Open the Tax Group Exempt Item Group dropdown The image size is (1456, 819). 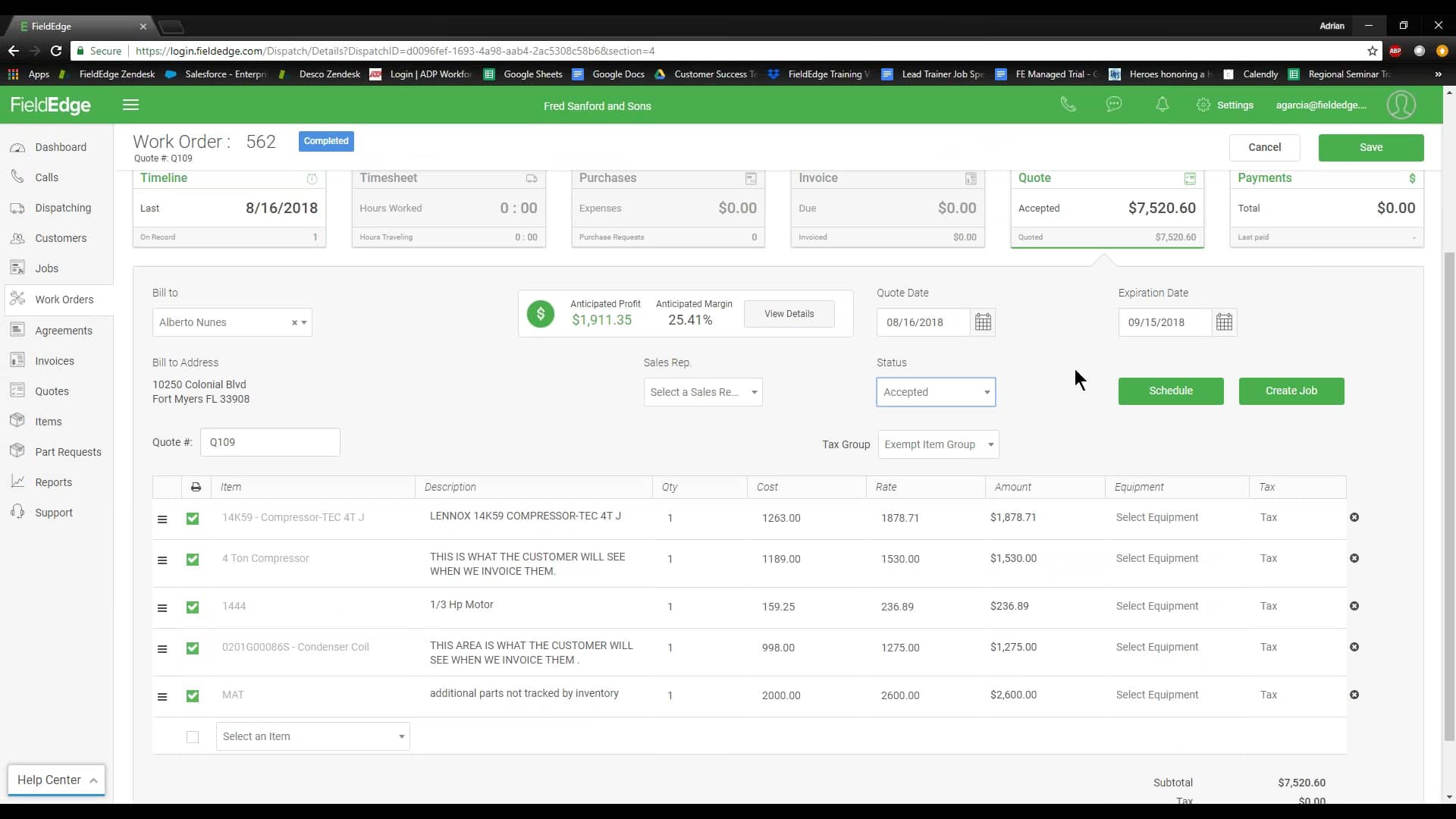[x=939, y=444]
